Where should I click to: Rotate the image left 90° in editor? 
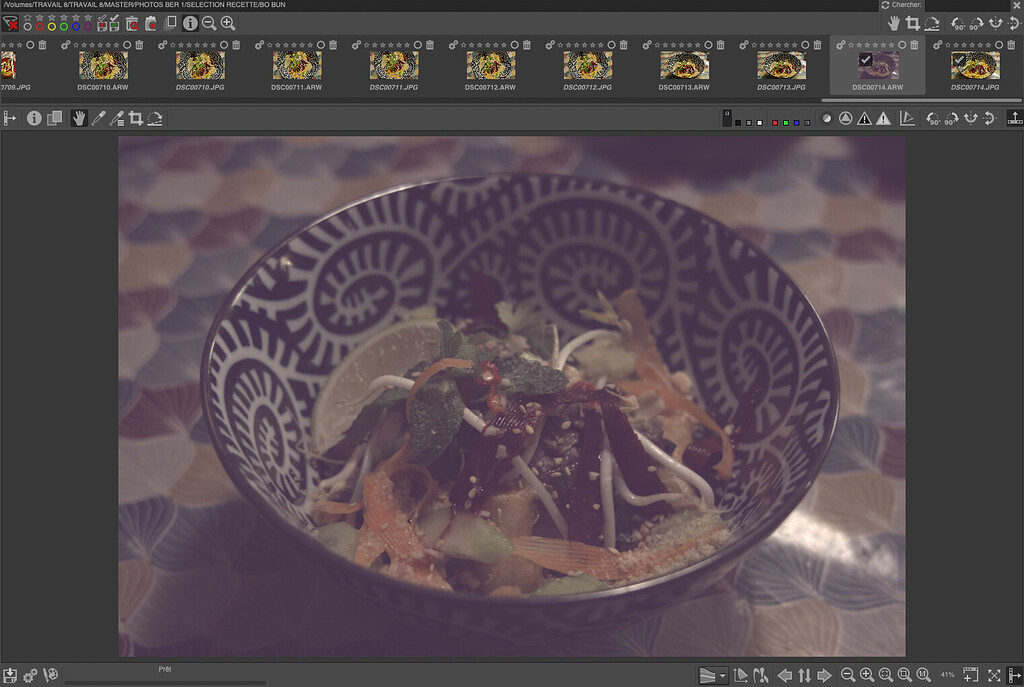(x=933, y=118)
